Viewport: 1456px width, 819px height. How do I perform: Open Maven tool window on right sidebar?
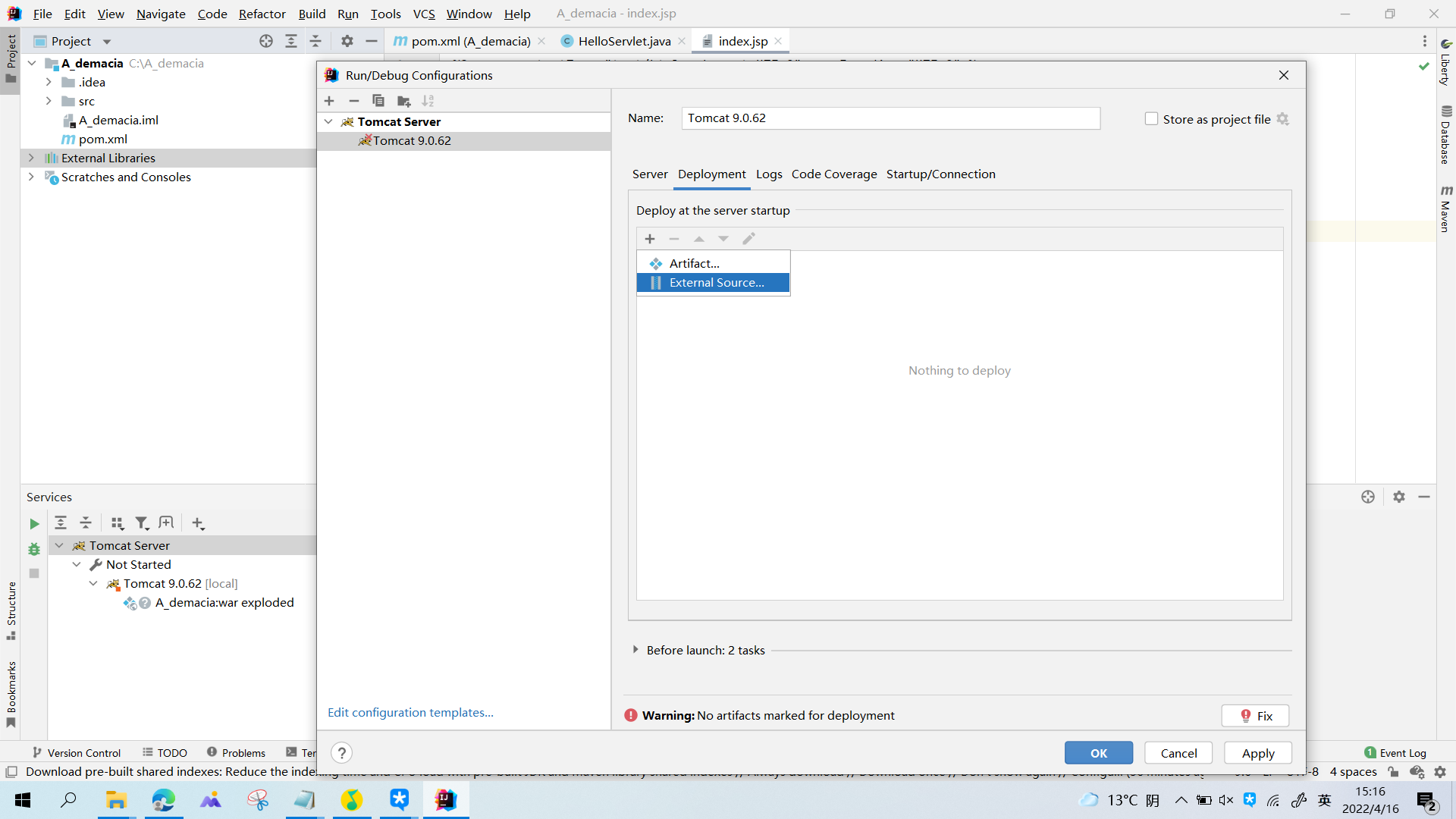click(1446, 209)
